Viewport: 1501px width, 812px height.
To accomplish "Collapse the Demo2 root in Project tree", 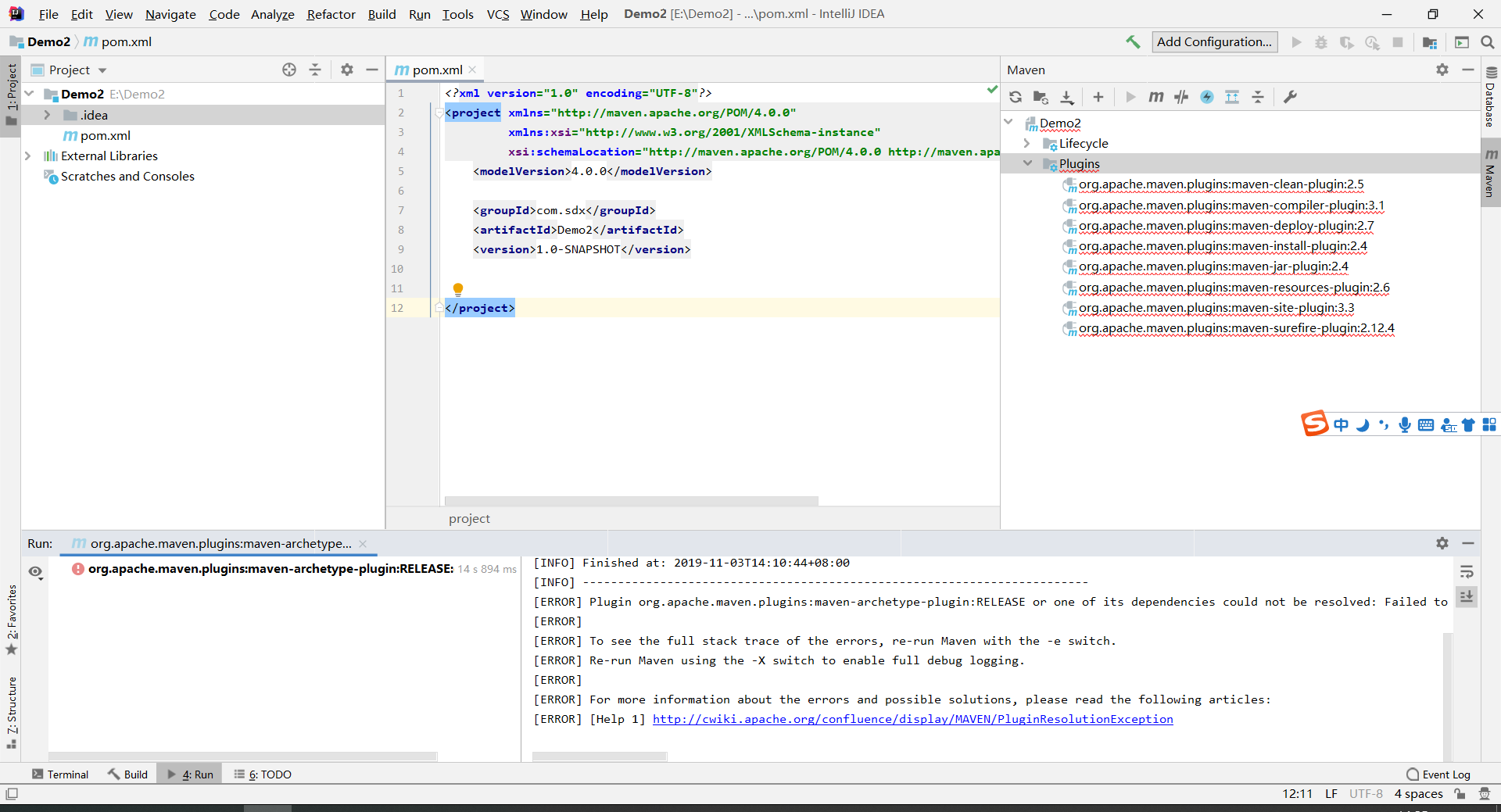I will (x=30, y=94).
